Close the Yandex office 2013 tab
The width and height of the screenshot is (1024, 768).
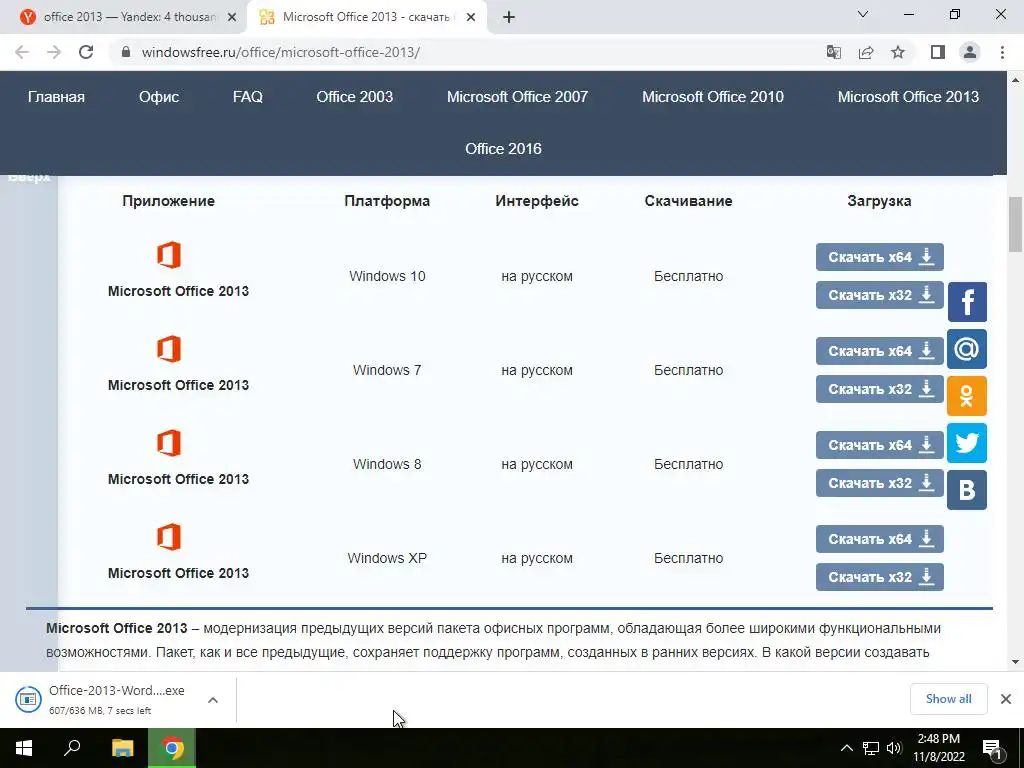pyautogui.click(x=232, y=18)
